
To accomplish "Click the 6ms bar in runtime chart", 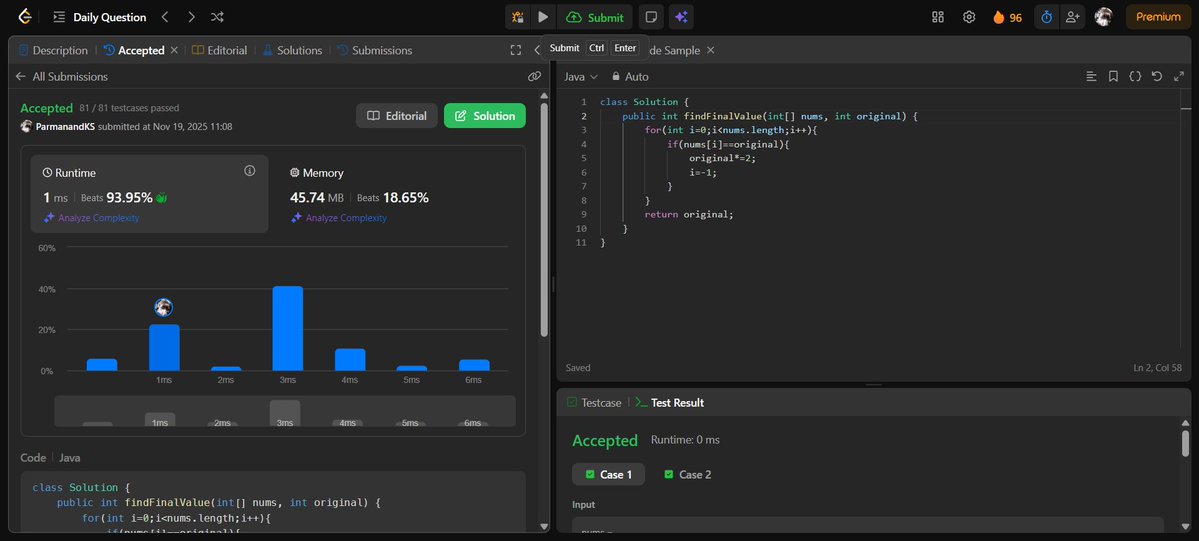I will pos(474,365).
